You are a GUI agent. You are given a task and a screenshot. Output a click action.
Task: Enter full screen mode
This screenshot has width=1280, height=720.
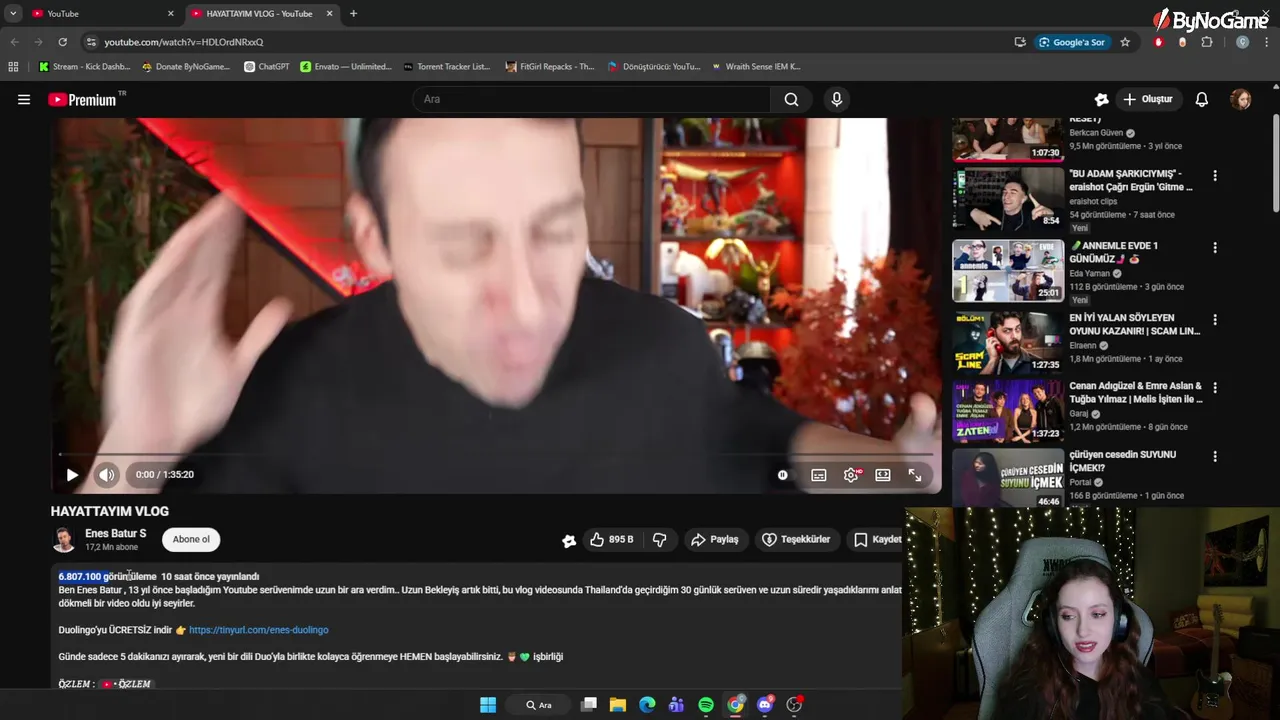point(915,475)
